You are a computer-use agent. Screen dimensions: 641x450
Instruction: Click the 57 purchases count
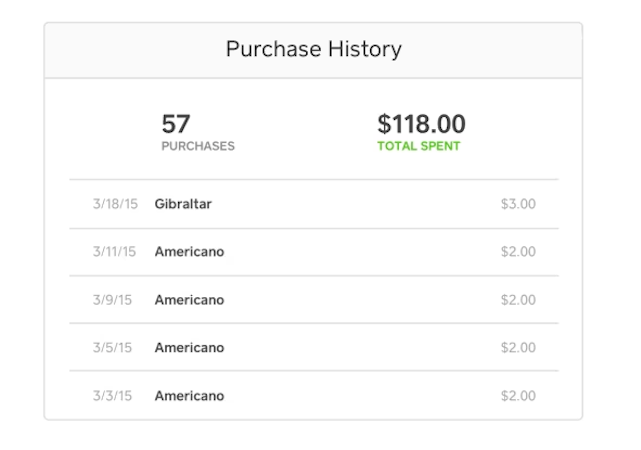point(176,124)
